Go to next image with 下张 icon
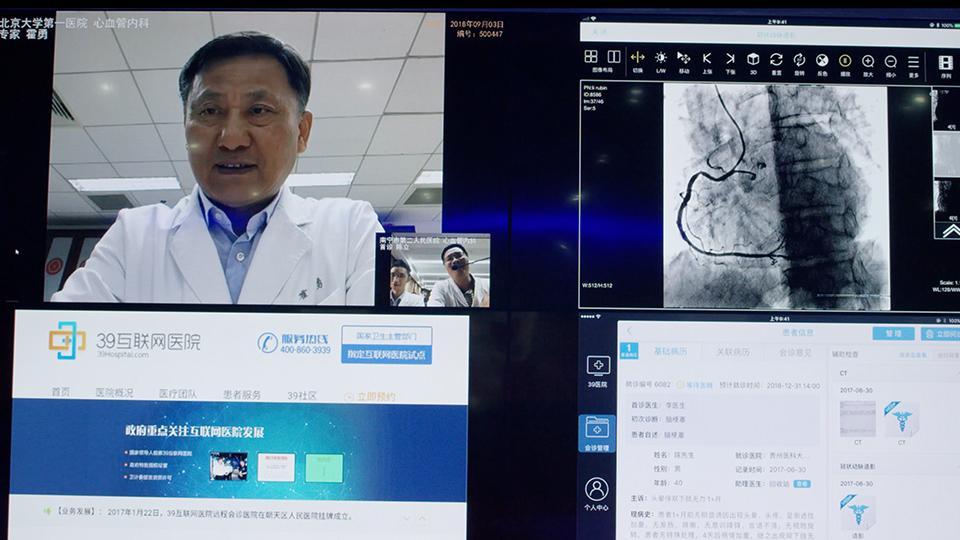960x540 pixels. click(x=730, y=59)
